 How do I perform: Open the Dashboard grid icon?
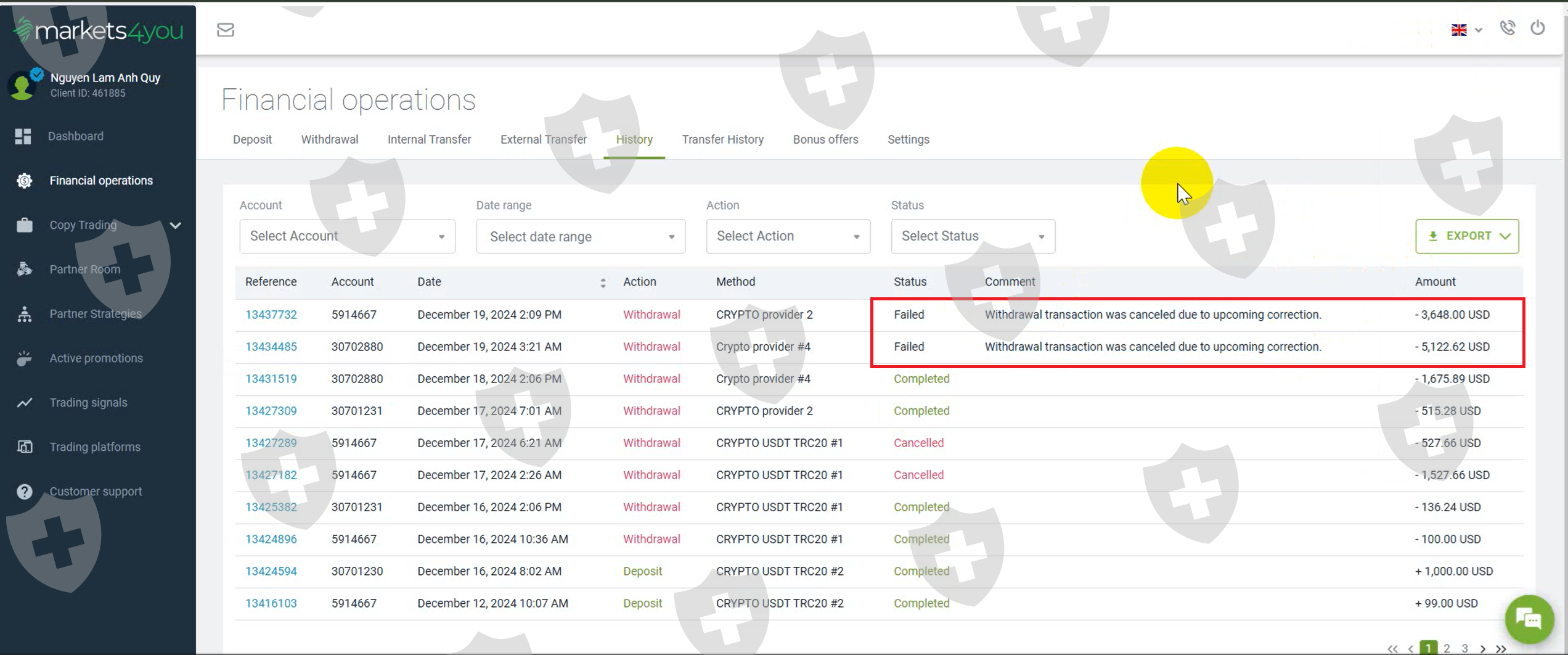(x=23, y=136)
